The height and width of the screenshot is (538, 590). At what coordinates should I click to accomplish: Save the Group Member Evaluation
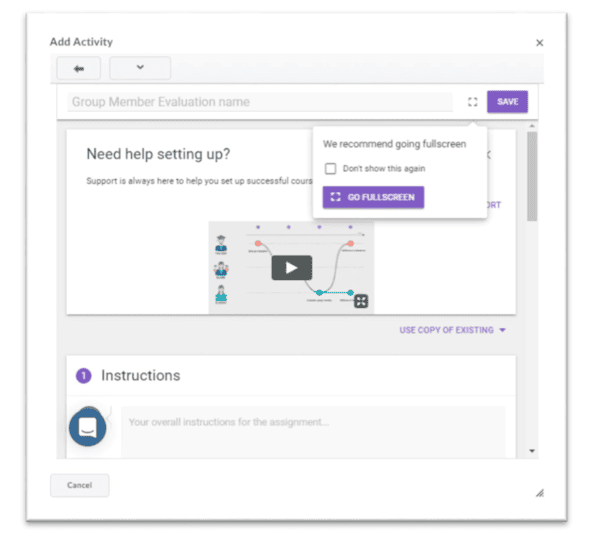pos(507,102)
